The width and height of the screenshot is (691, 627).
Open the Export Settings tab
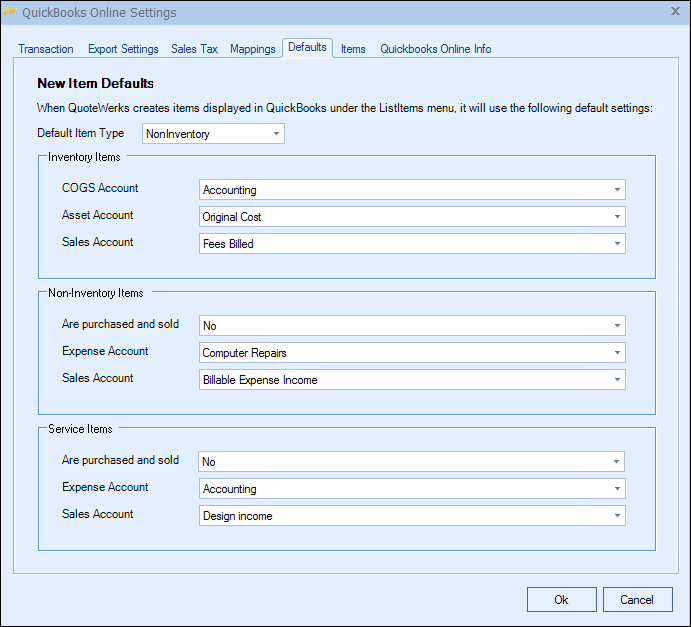tap(123, 49)
